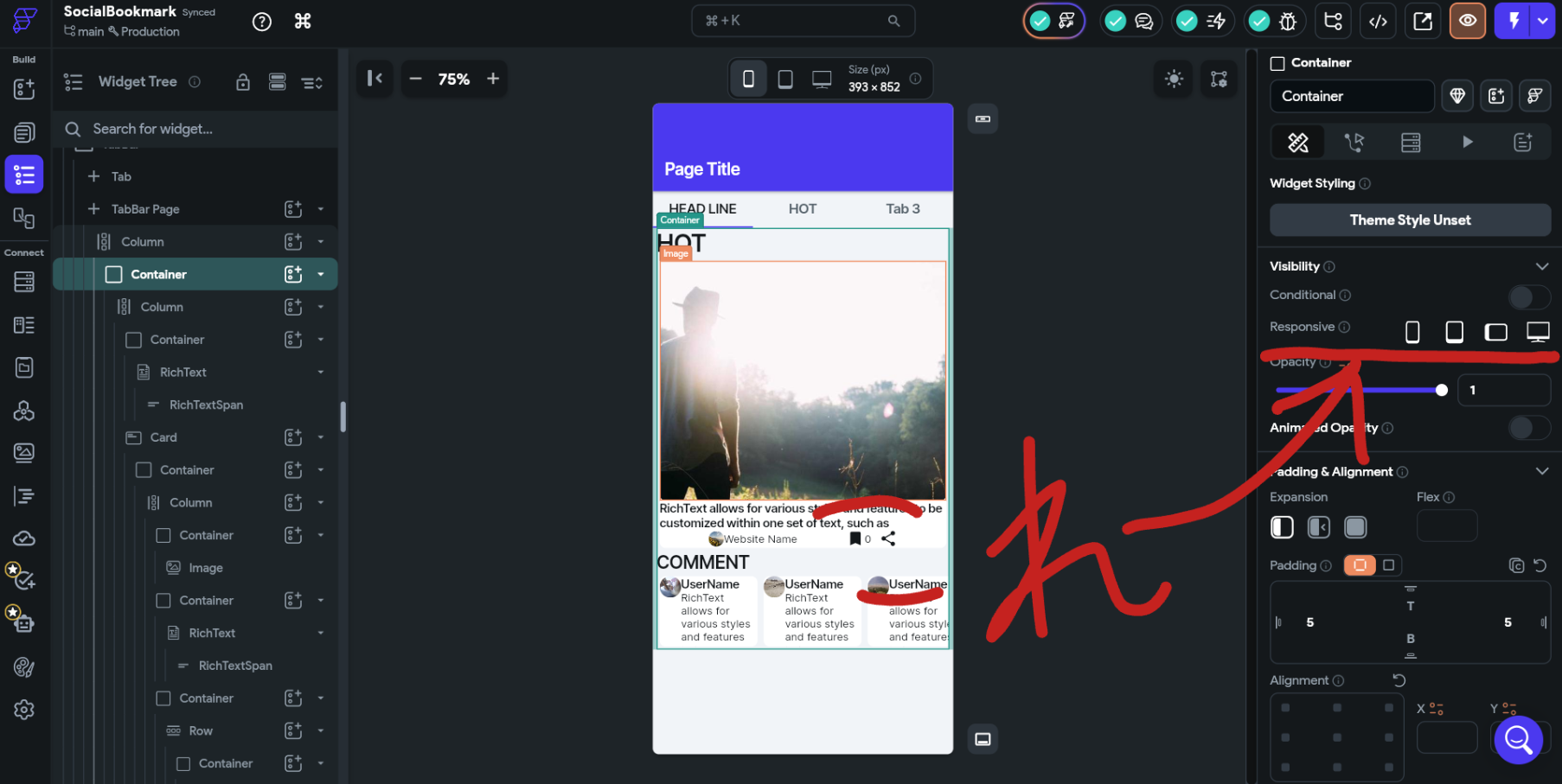
Task: Expand the TabBar Page row arrow
Action: 321,209
